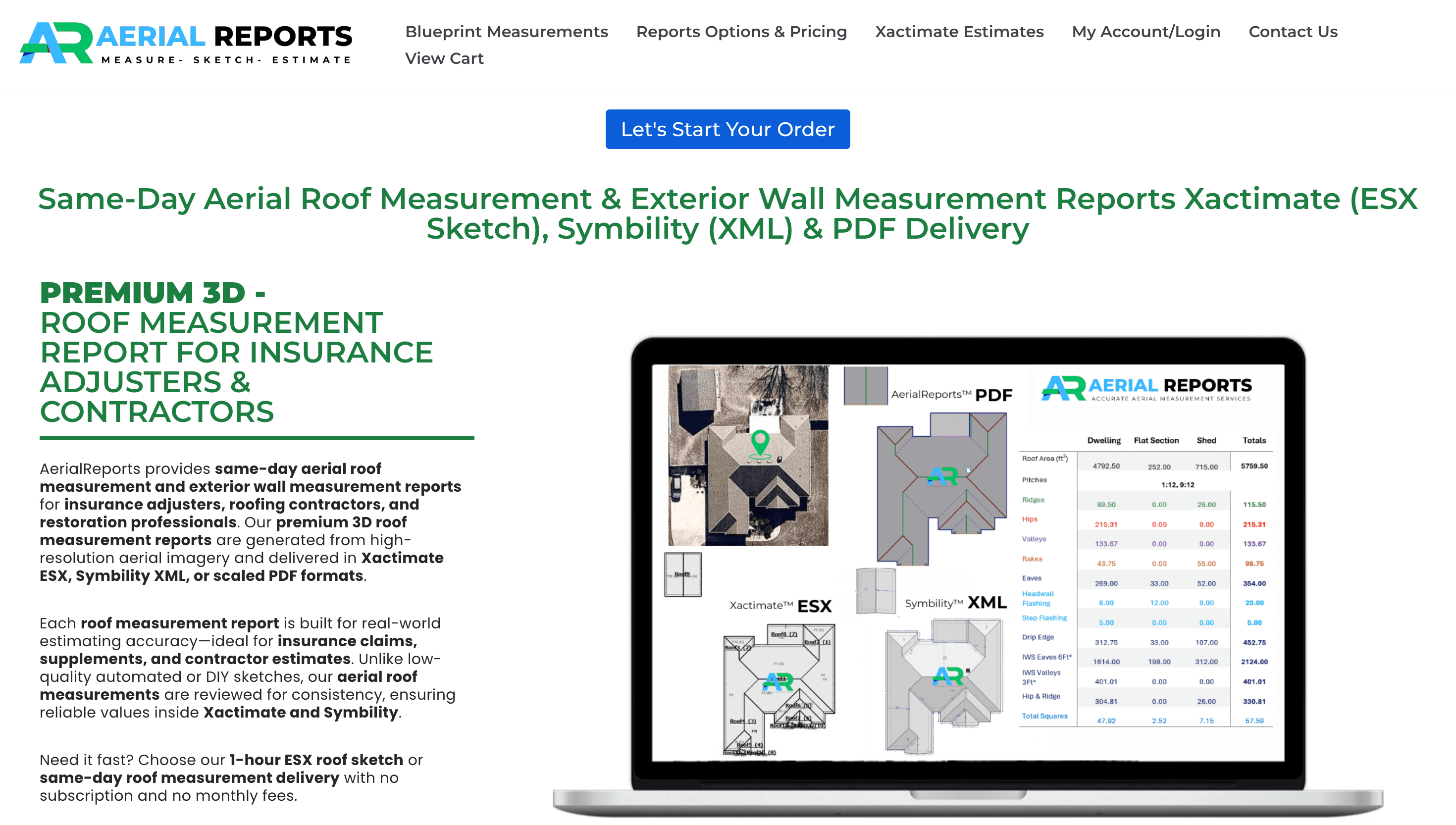Image resolution: width=1456 pixels, height=825 pixels.
Task: Click the 'Eaves' row label
Action: (x=1031, y=578)
